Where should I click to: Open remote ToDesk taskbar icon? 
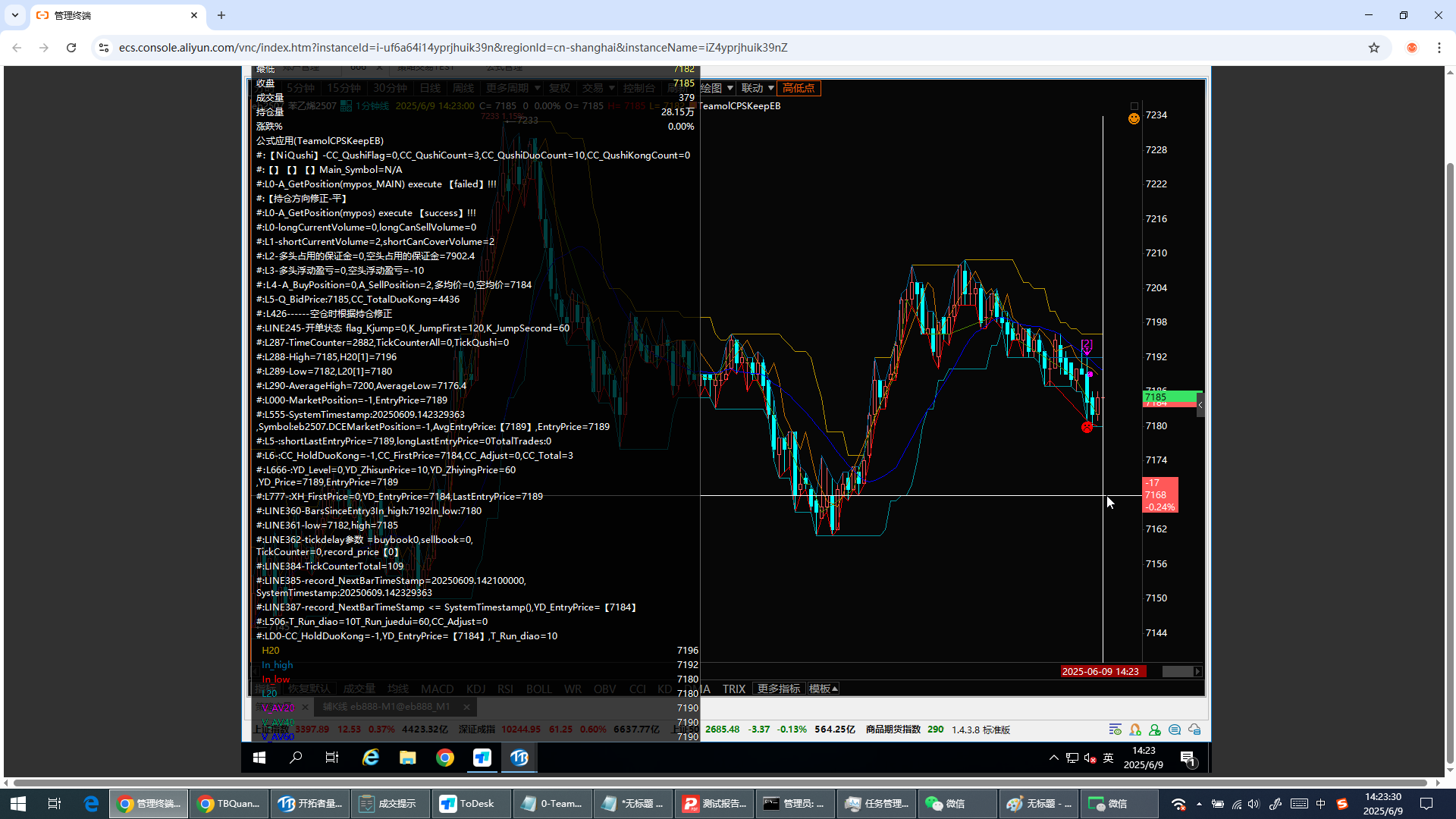482,758
